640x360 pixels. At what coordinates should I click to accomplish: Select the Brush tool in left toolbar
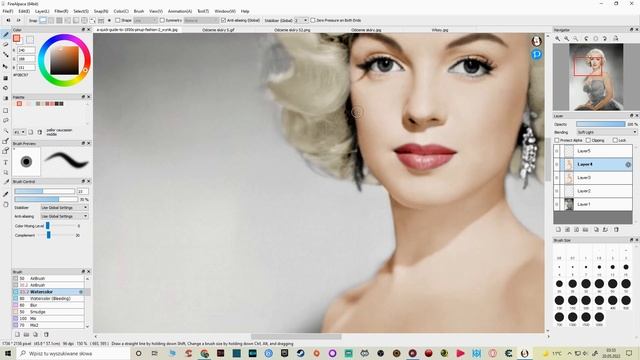click(x=6, y=35)
